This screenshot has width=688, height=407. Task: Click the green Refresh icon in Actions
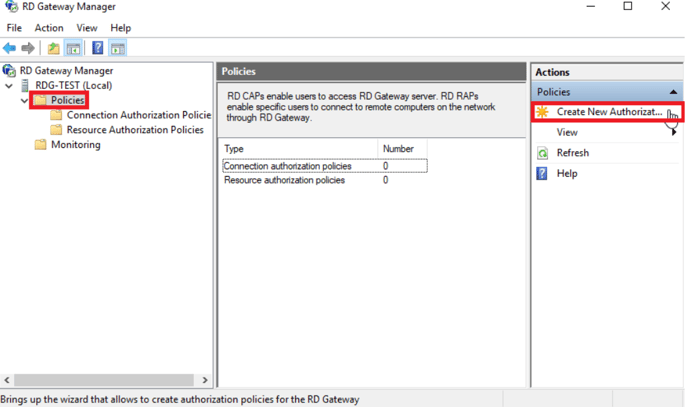tap(542, 153)
